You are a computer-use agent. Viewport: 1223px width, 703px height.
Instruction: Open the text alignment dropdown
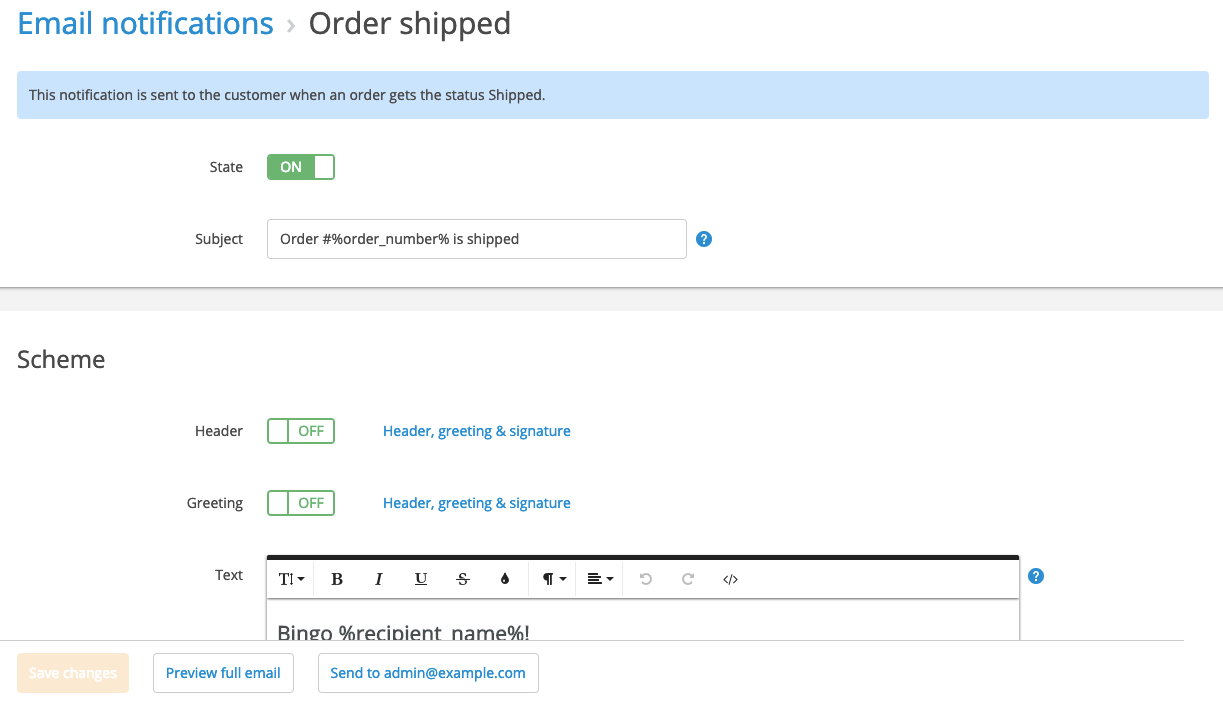600,579
